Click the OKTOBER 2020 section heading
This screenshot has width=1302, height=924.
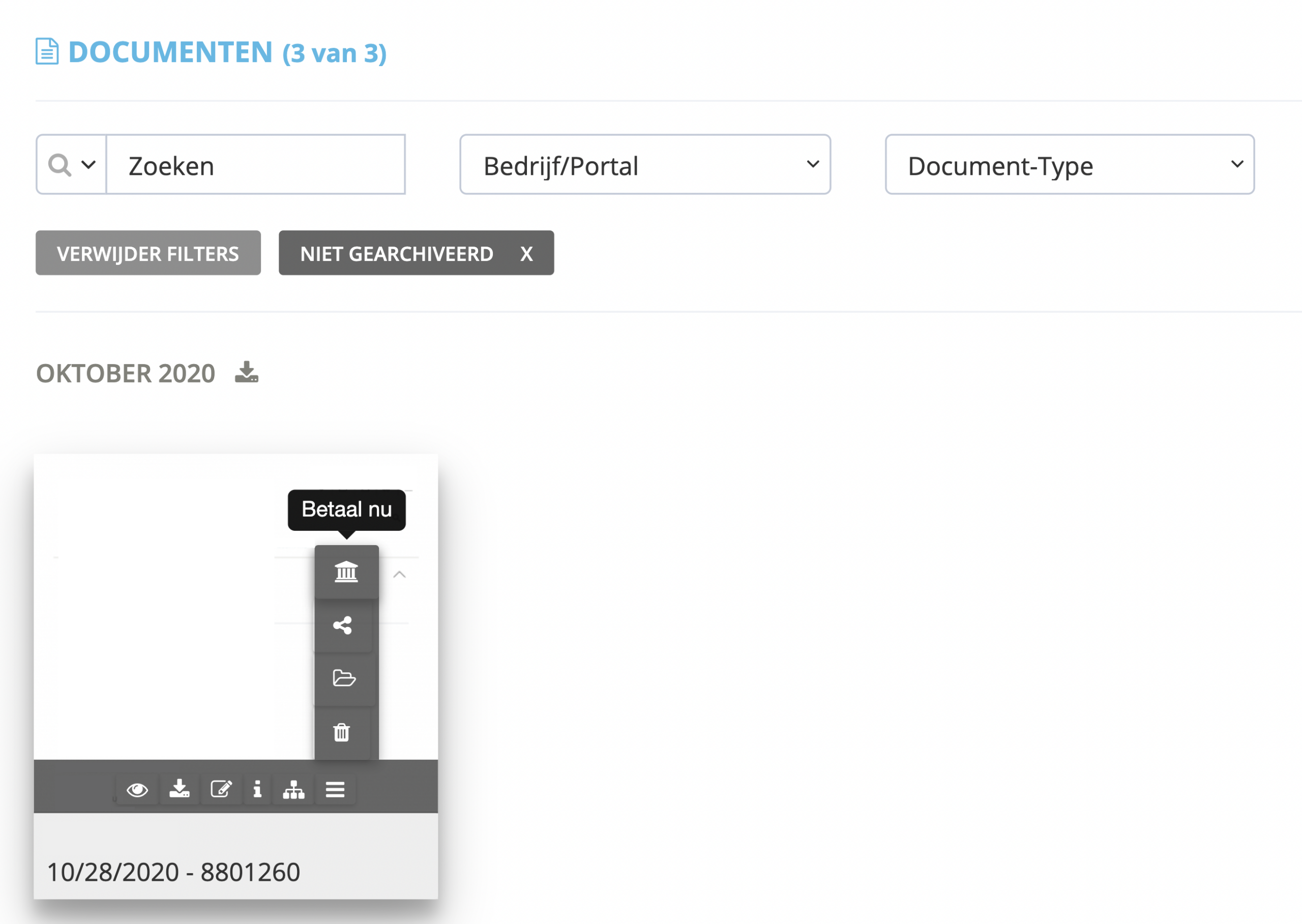(x=126, y=373)
